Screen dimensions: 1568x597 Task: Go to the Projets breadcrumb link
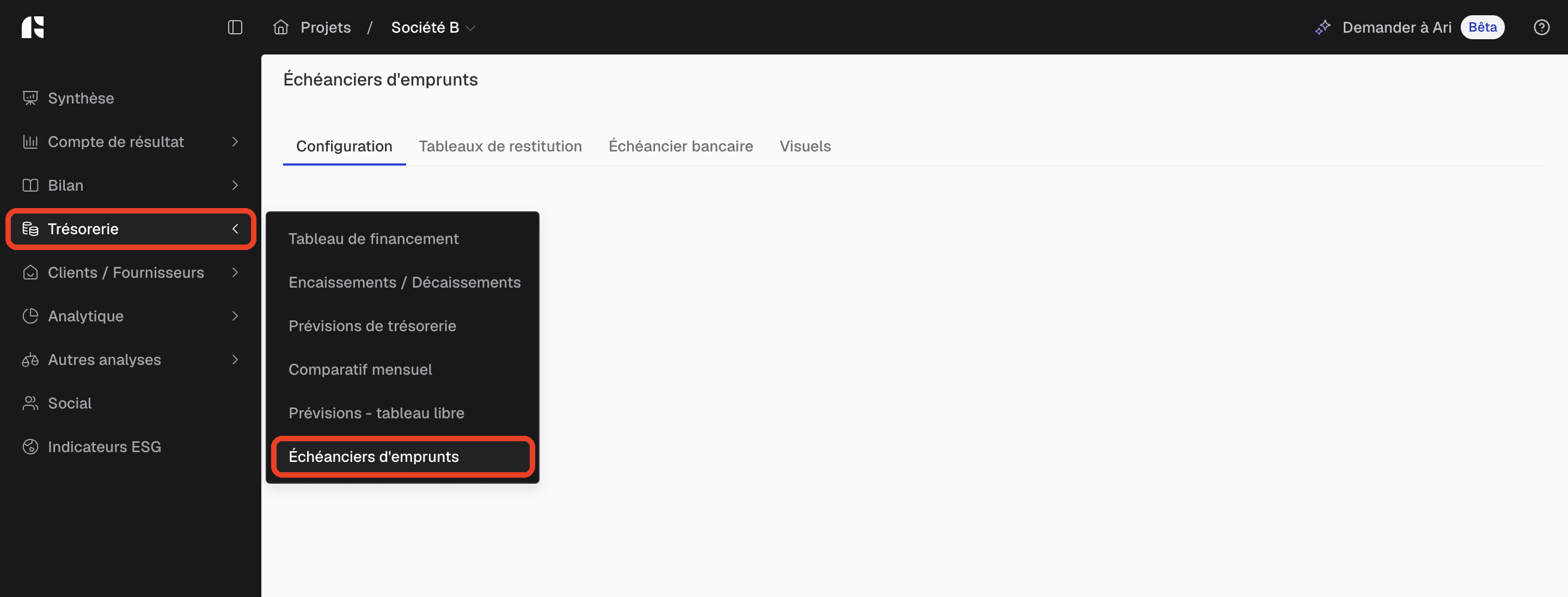(x=325, y=27)
